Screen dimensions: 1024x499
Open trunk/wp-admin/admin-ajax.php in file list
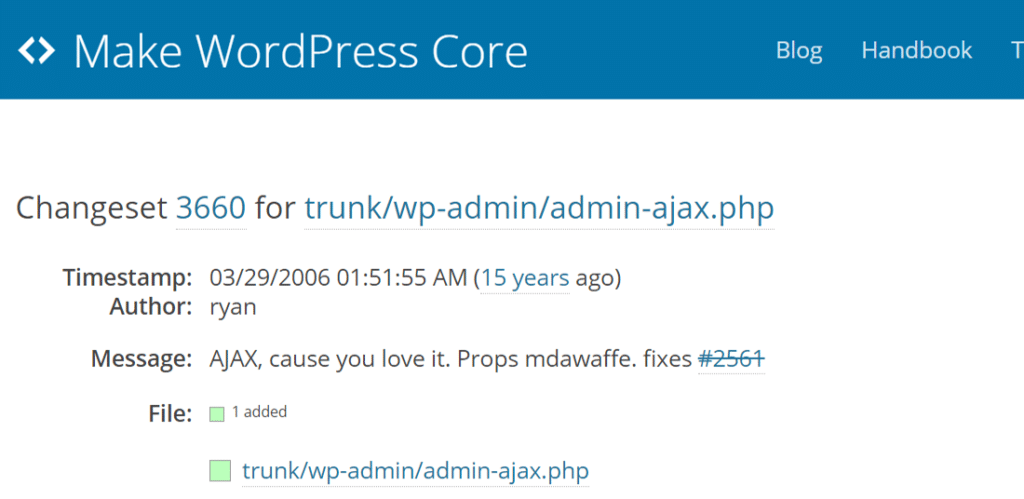click(x=415, y=470)
